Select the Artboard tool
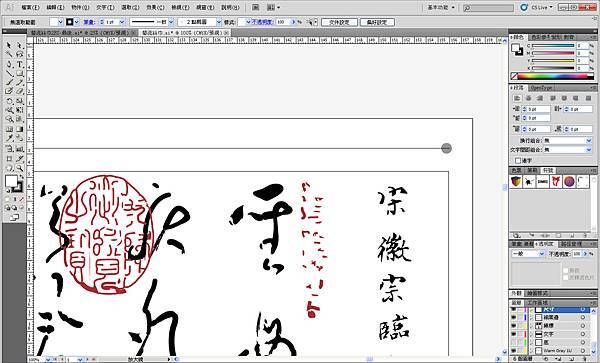 (x=9, y=158)
